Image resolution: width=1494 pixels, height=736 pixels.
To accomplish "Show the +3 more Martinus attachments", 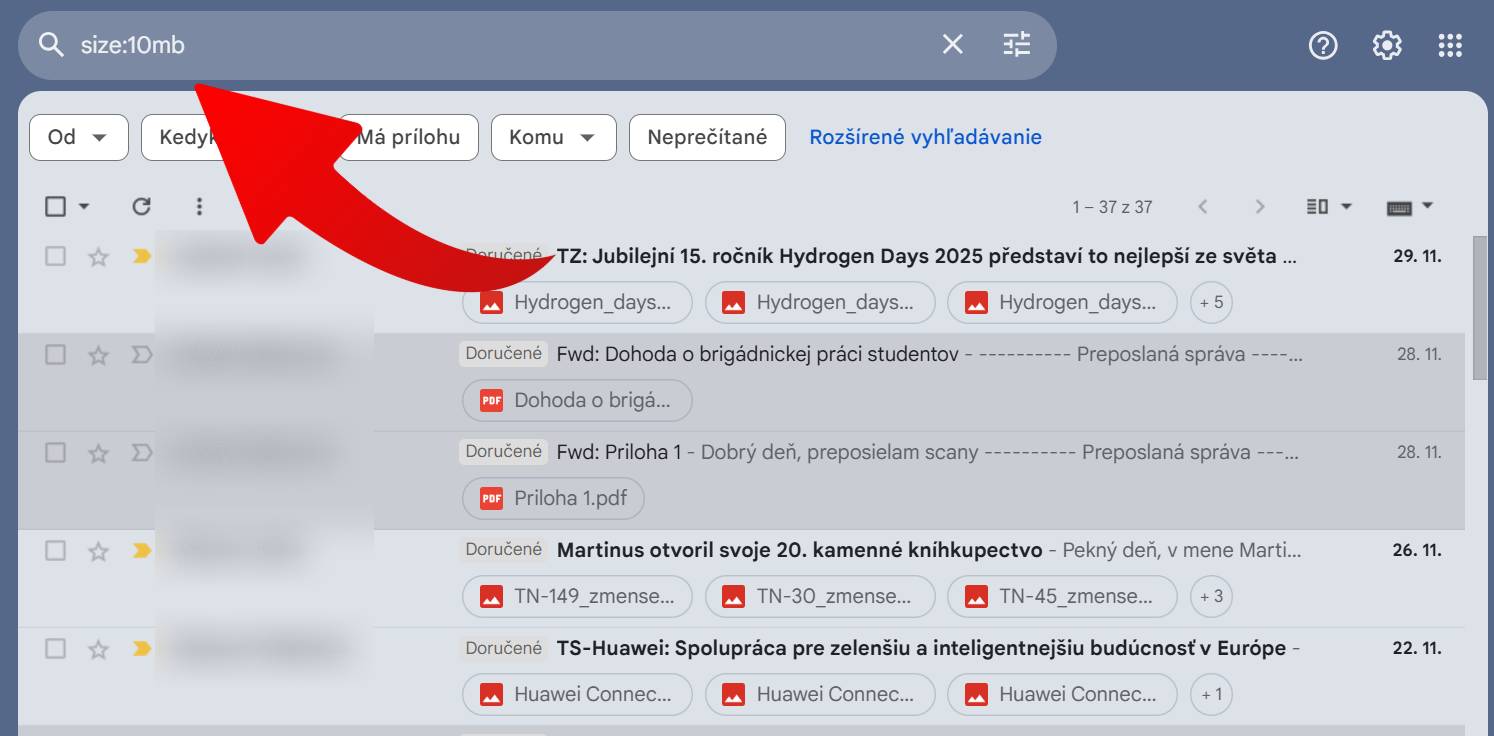I will (1211, 596).
